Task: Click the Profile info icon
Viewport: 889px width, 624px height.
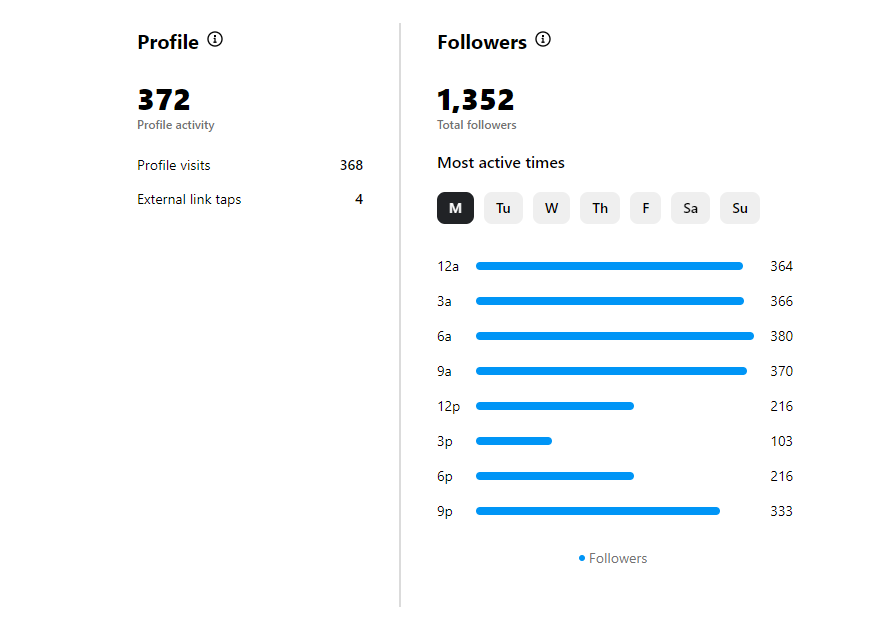Action: [x=215, y=40]
